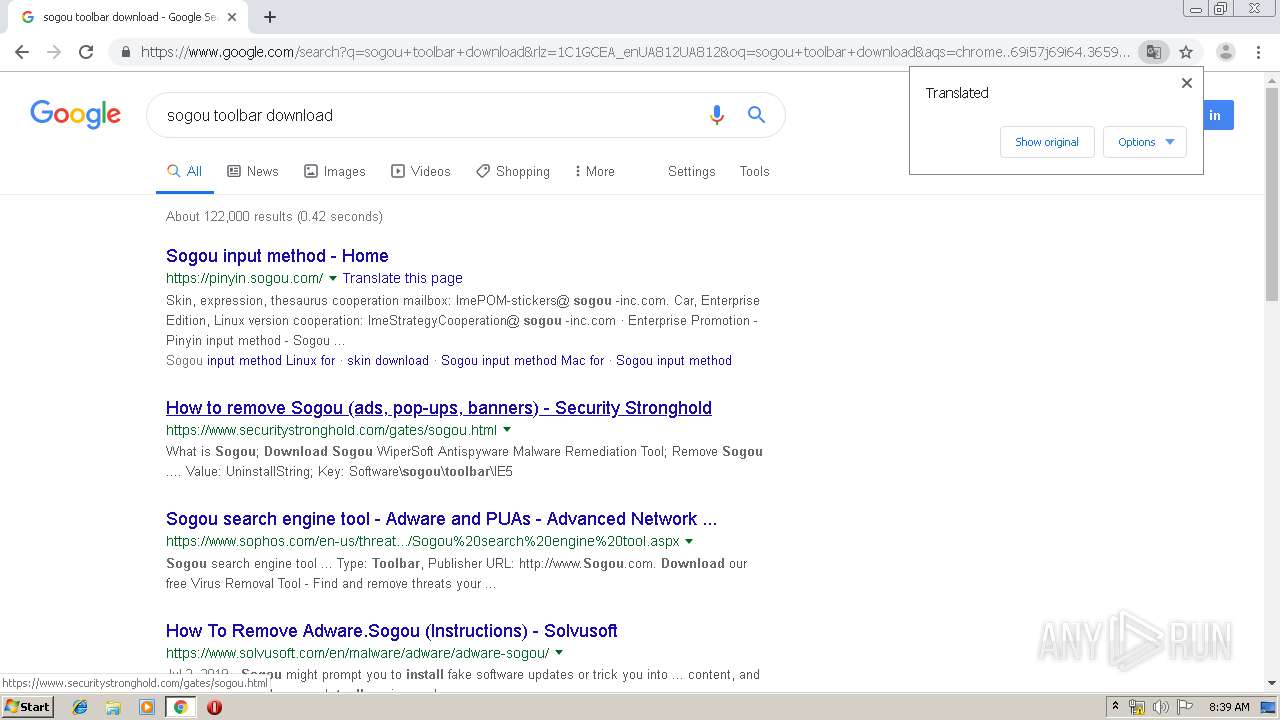Screen dimensions: 1280x720
Task: Switch to the News tab
Action: (x=253, y=172)
